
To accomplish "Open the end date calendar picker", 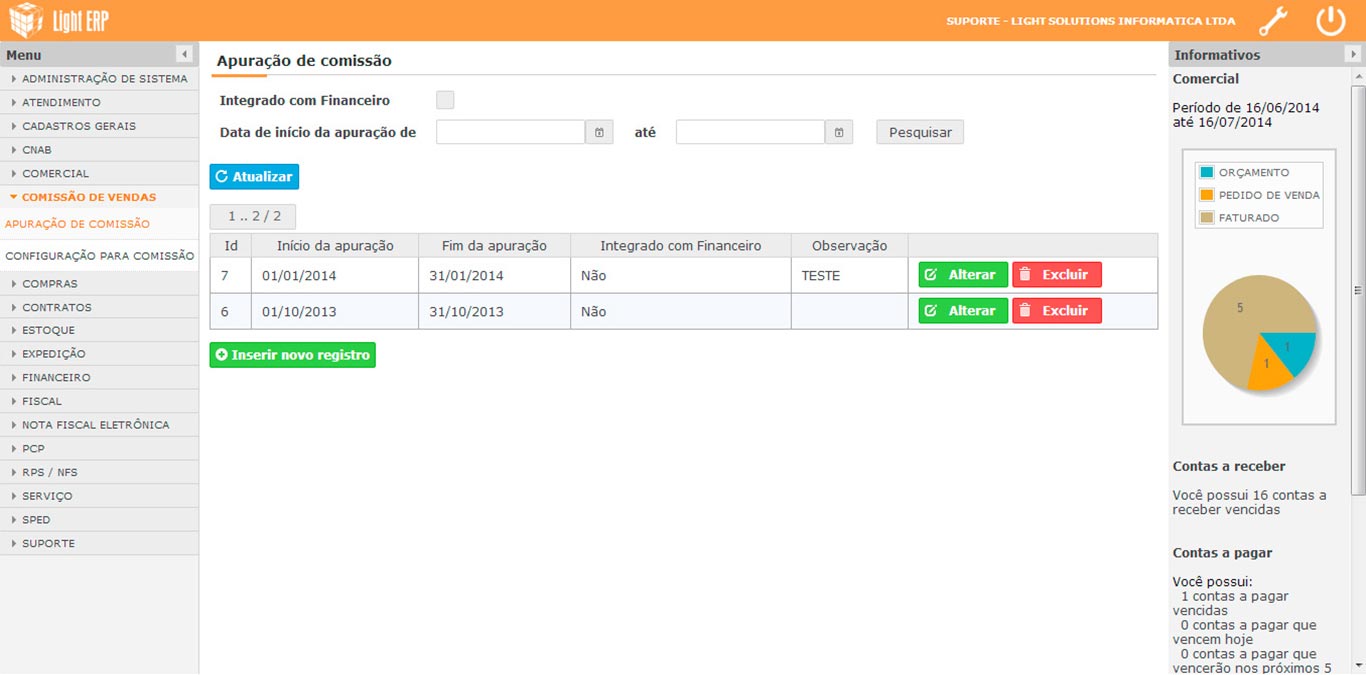I will pos(839,132).
